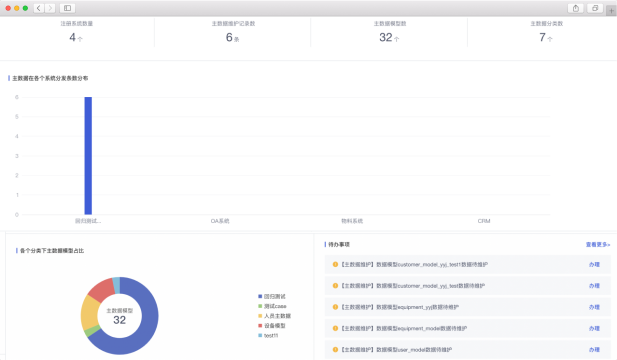Select the 主数据维护记录数 value 6
617x360 pixels.
tap(229, 37)
